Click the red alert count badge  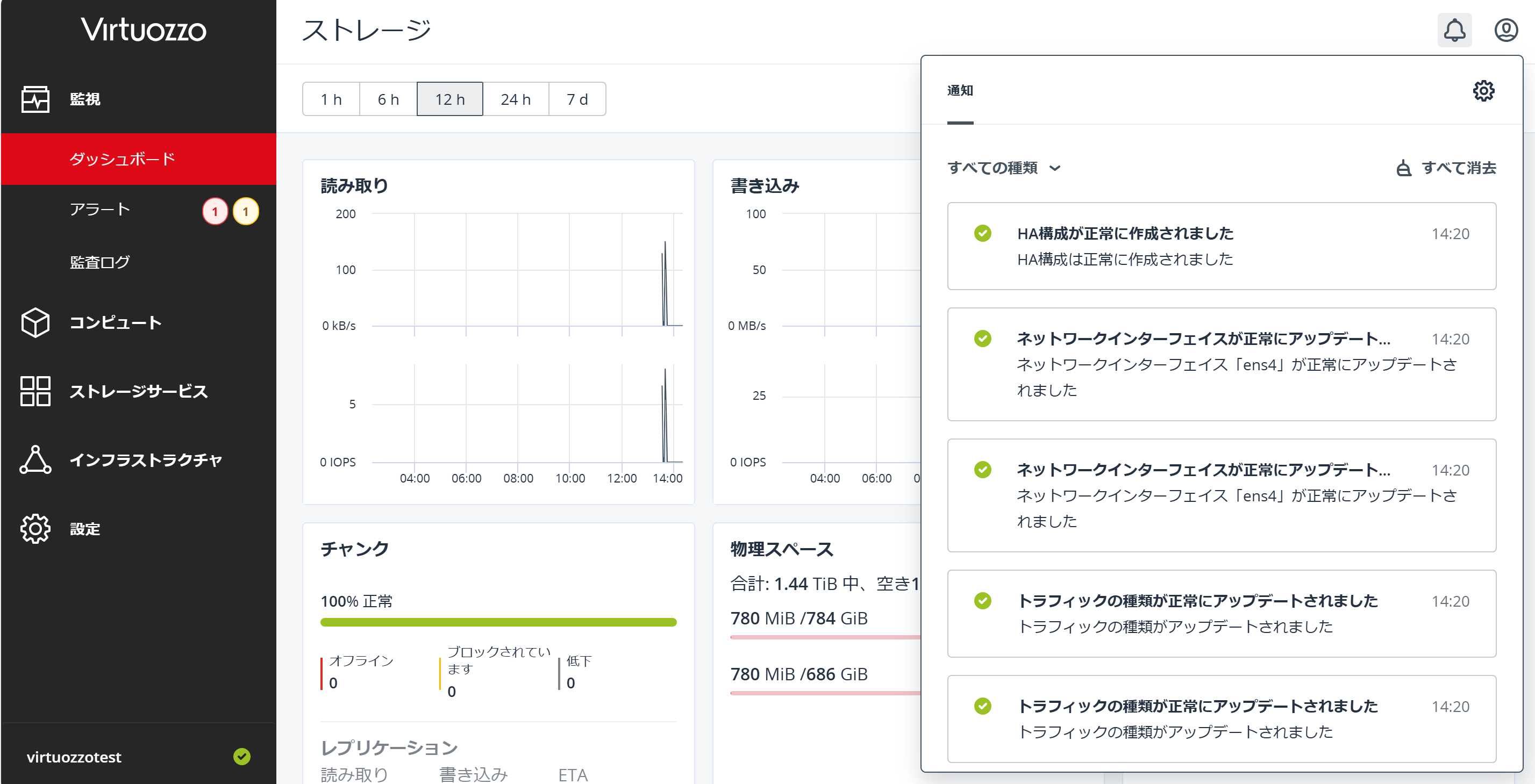click(x=215, y=212)
